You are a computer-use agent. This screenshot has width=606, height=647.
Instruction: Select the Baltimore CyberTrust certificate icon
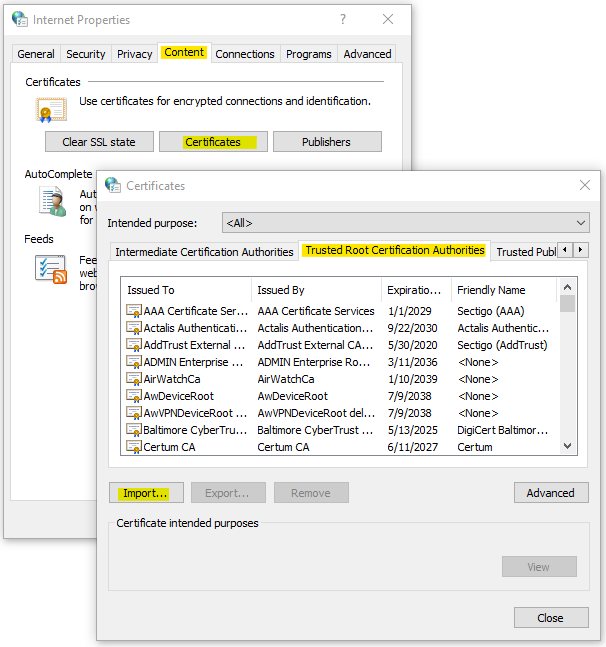(x=133, y=430)
